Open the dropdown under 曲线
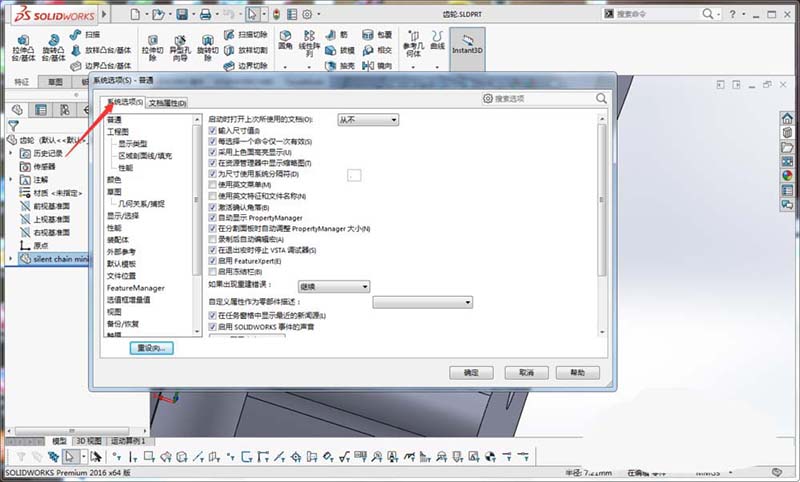800x482 pixels. tap(437, 67)
